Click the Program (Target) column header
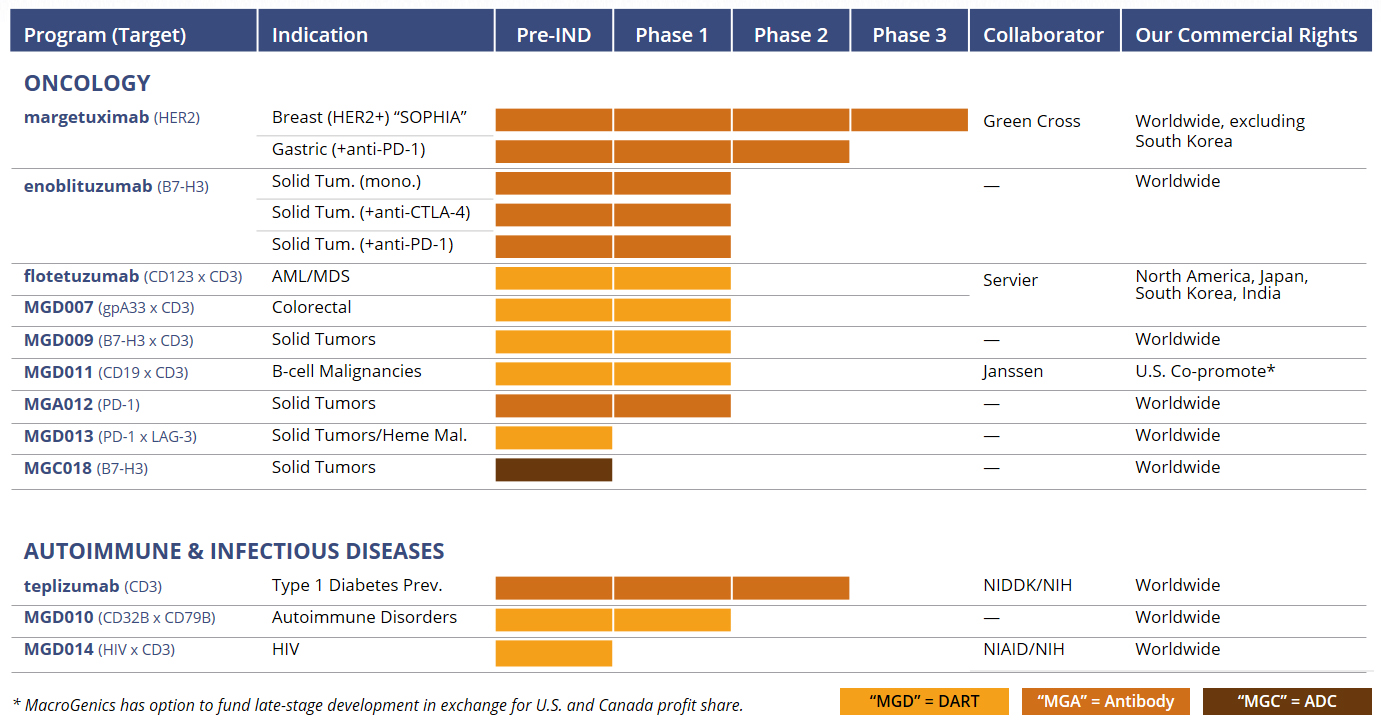This screenshot has height=726, width=1381. 105,35
